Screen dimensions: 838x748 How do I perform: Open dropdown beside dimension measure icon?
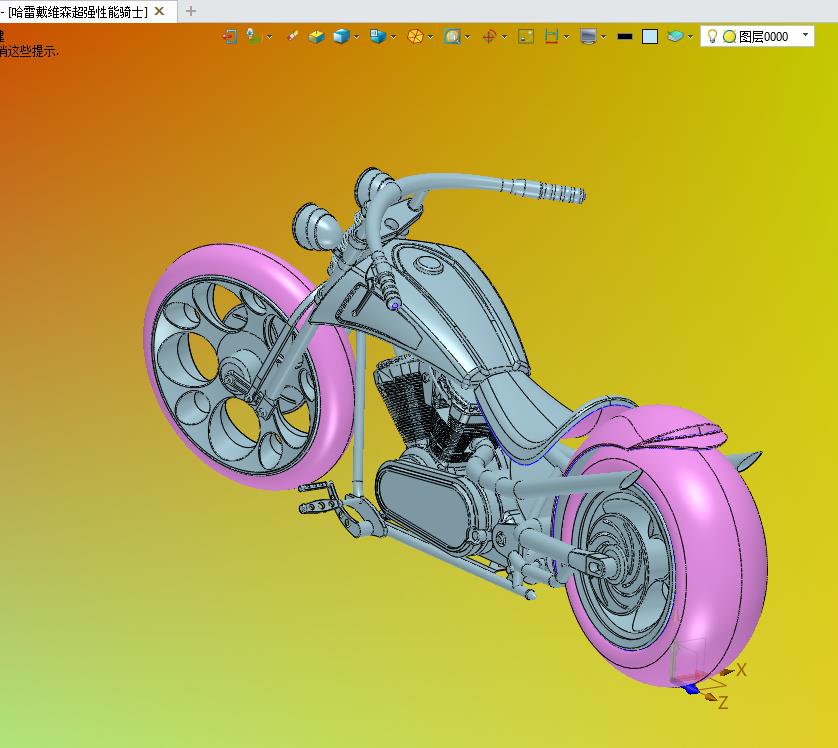567,37
